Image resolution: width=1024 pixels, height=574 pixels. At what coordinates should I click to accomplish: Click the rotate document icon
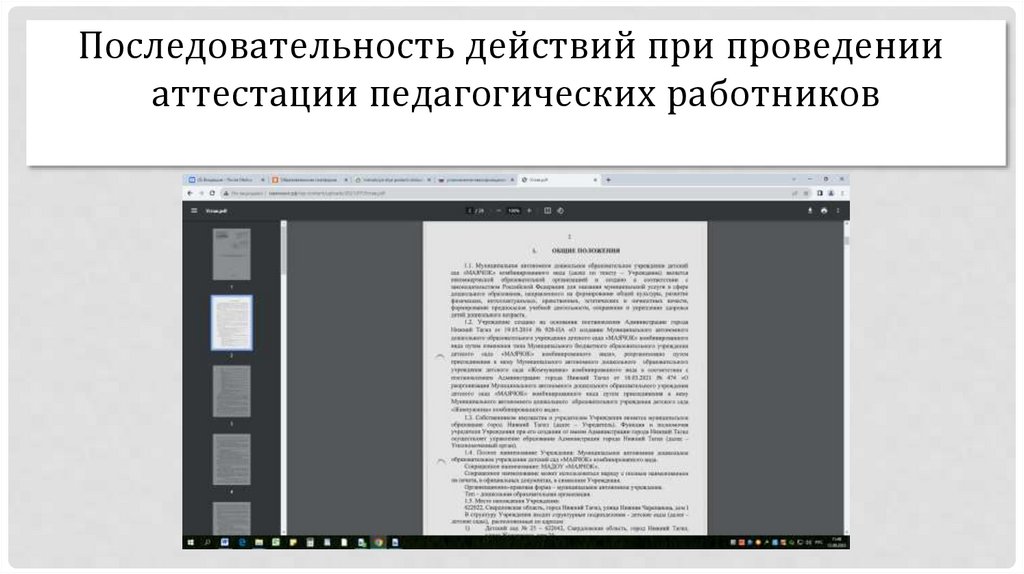560,211
